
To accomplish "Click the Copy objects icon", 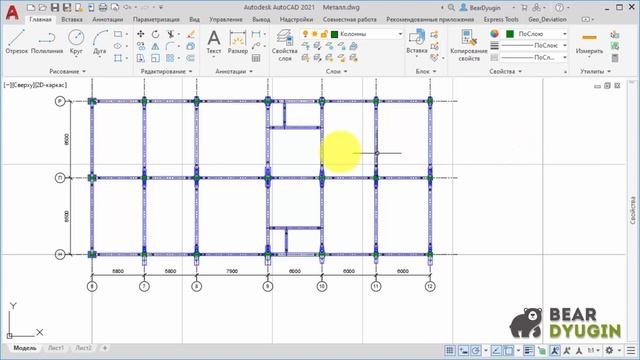I will 141,46.
